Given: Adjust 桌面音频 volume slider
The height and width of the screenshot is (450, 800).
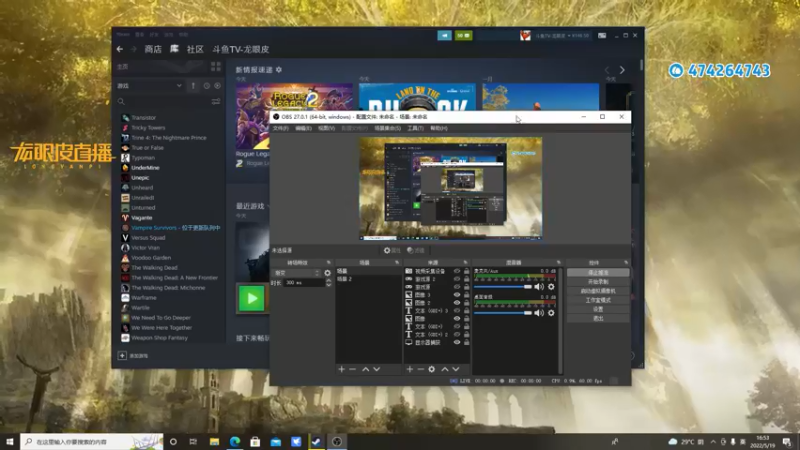Looking at the screenshot, I should (503, 313).
